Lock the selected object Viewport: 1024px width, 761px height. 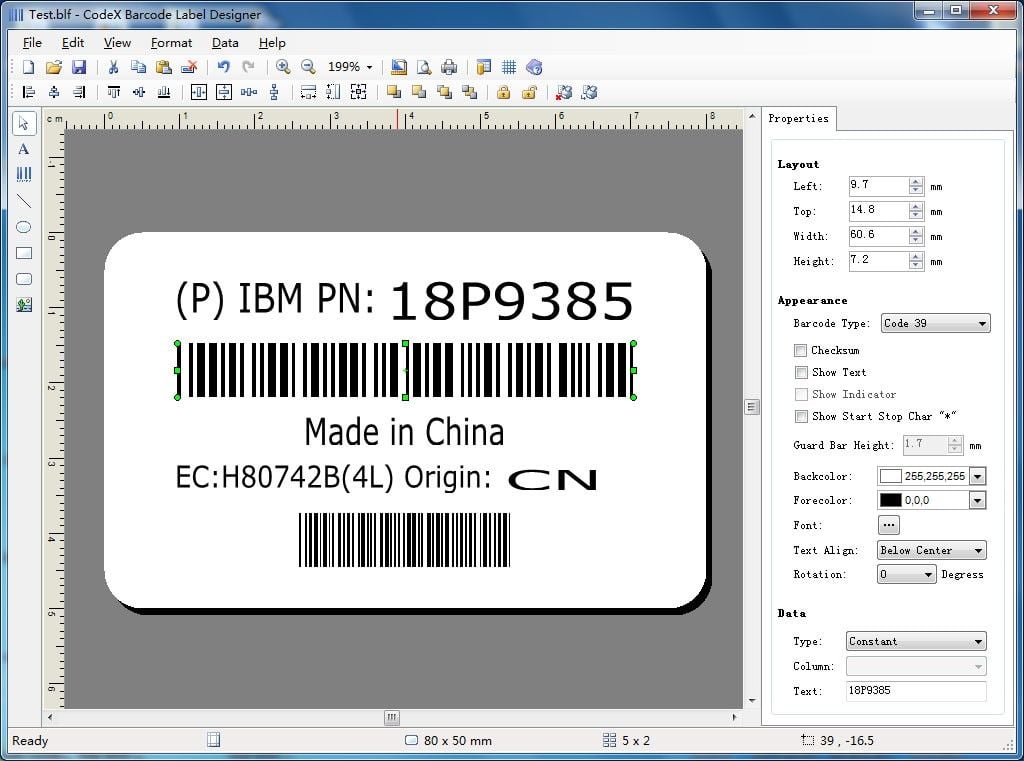(503, 92)
